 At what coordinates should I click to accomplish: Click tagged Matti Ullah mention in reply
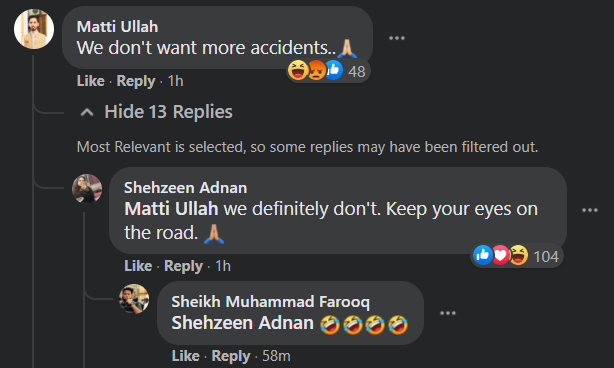171,209
